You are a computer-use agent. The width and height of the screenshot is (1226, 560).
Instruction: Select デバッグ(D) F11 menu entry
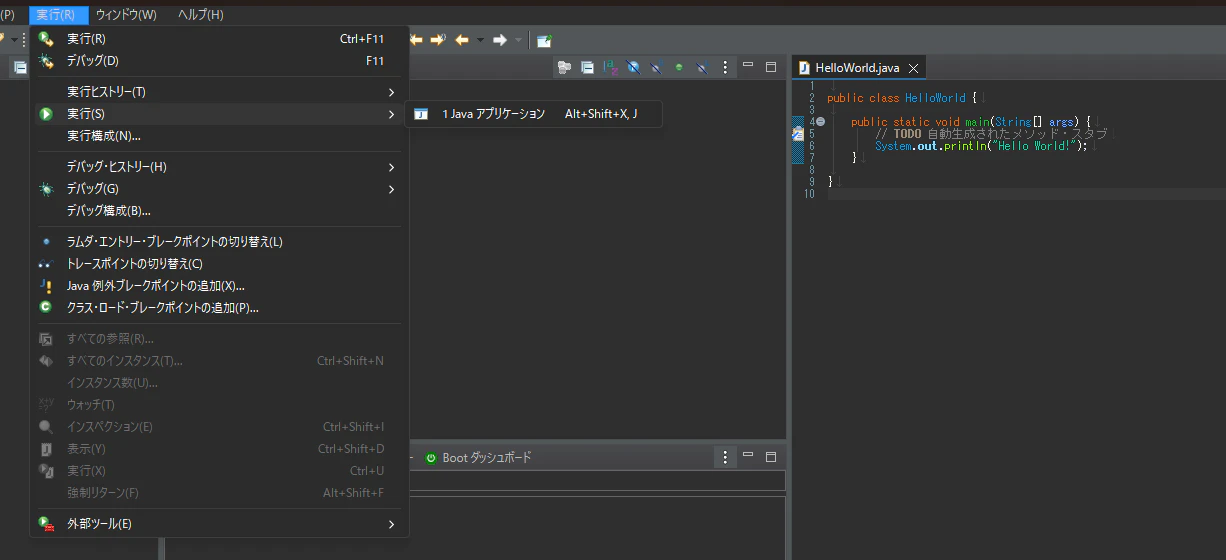point(219,61)
